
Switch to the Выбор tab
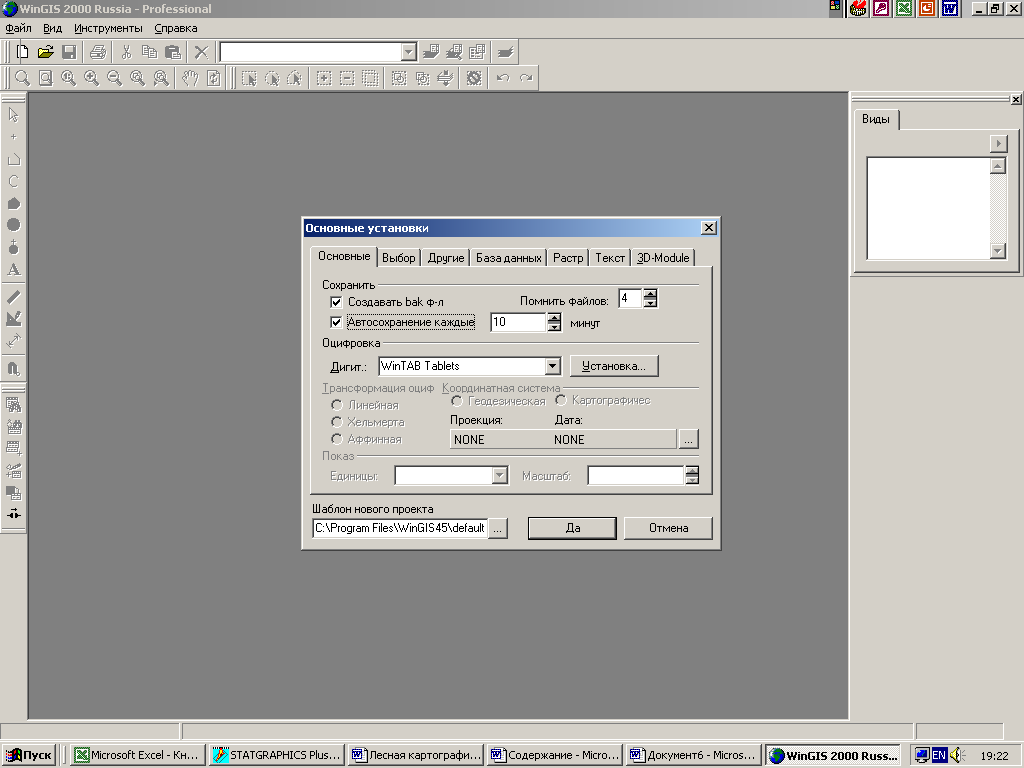(398, 258)
